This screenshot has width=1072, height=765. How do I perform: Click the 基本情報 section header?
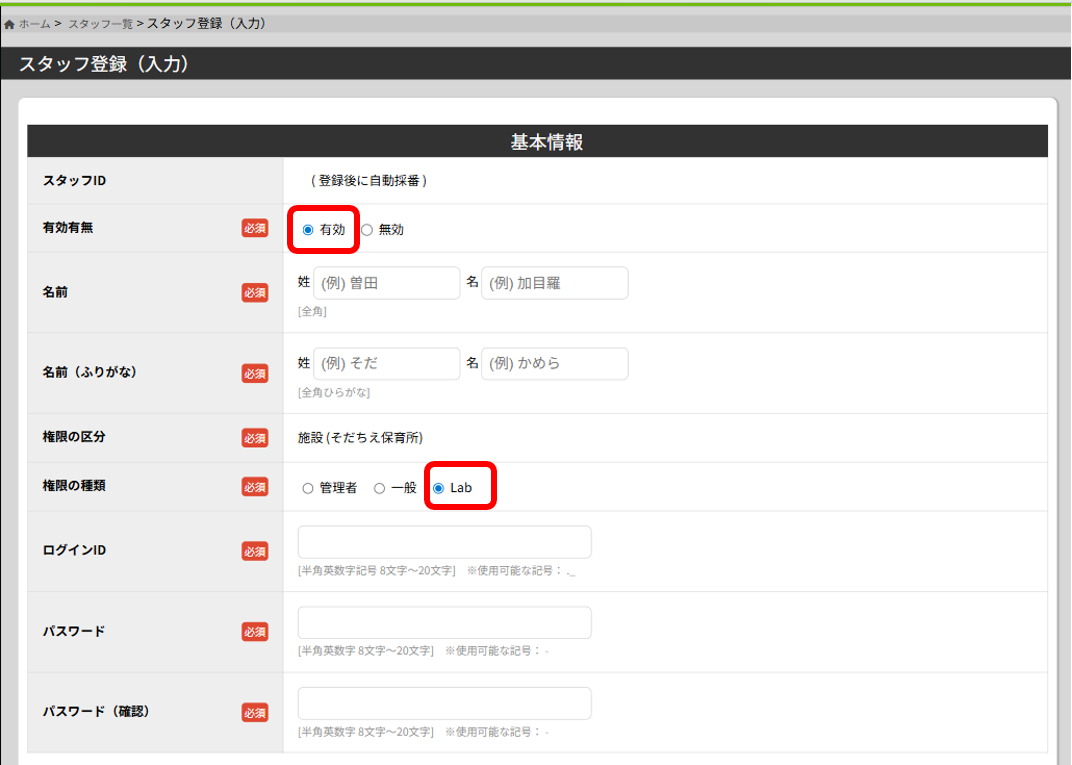tap(546, 142)
